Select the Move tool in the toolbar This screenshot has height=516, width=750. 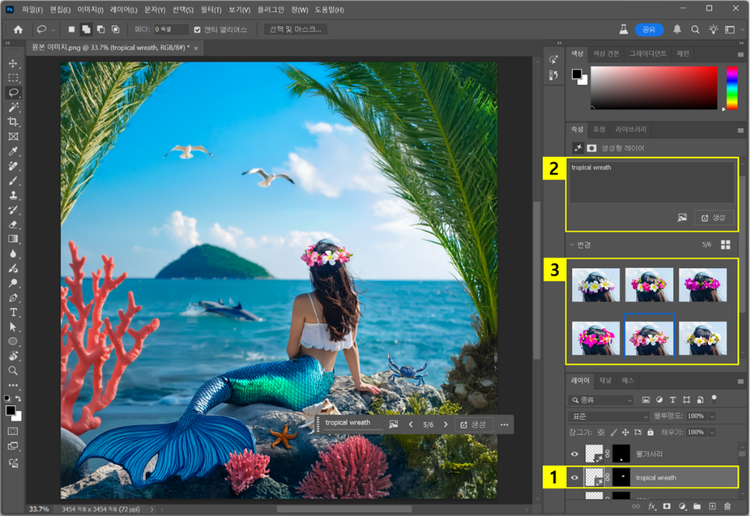(x=13, y=63)
